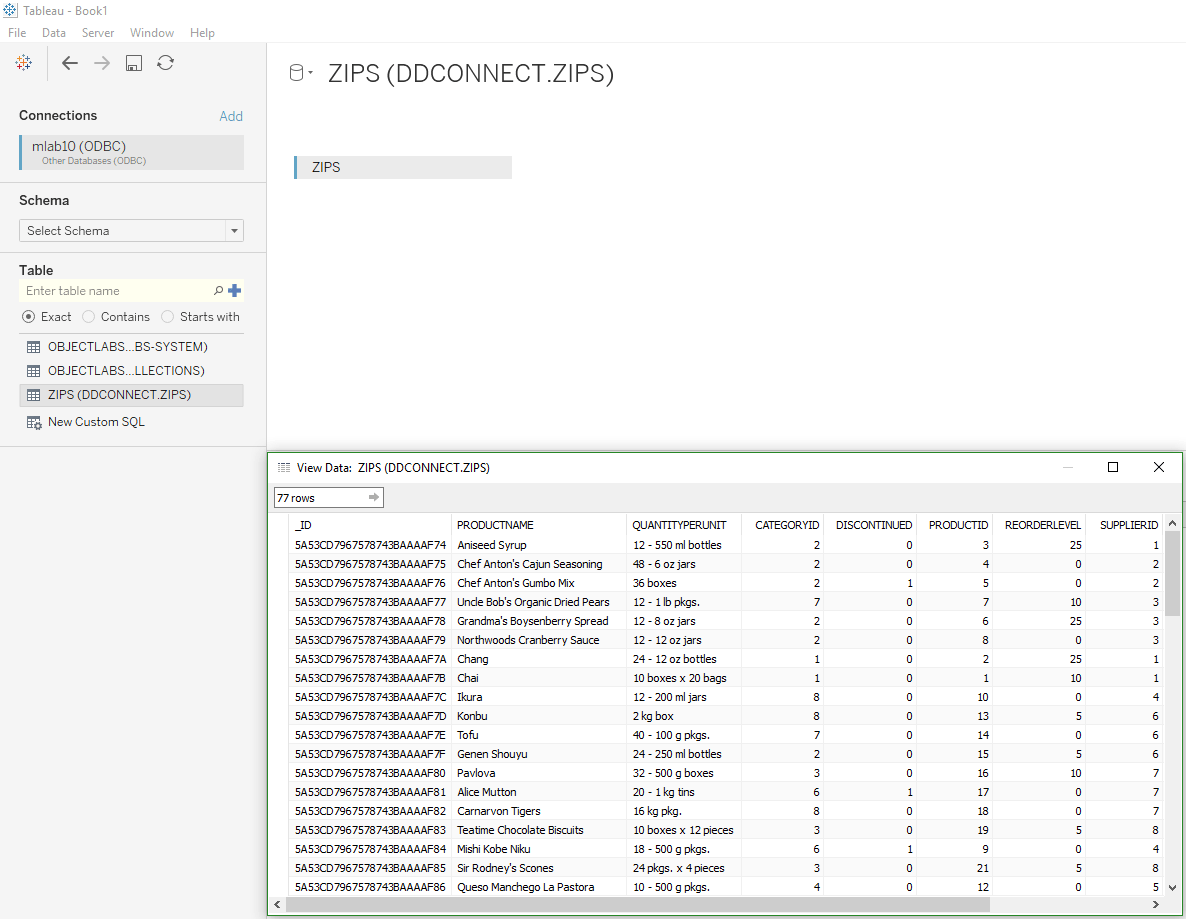Click the ZIPS table on the canvas

pos(403,167)
